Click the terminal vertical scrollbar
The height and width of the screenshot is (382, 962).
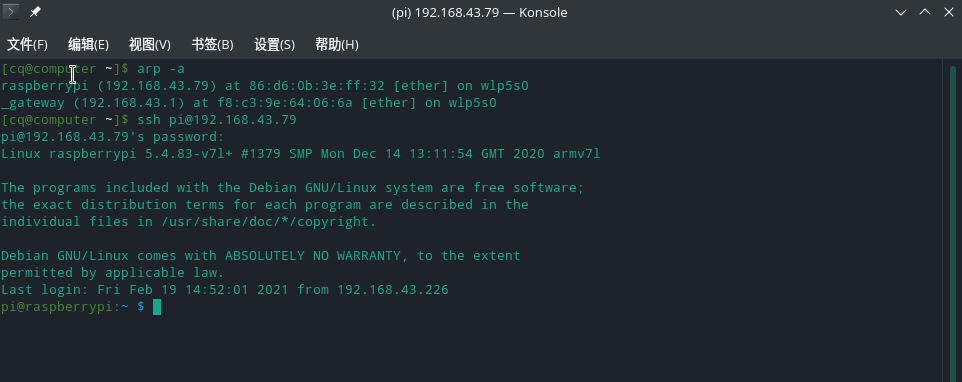click(953, 221)
